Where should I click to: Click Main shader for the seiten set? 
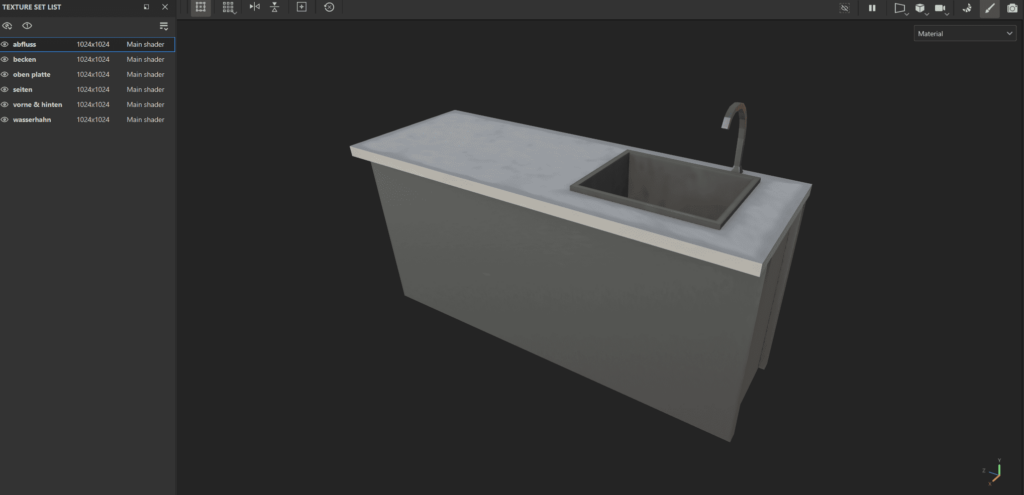[x=145, y=90]
